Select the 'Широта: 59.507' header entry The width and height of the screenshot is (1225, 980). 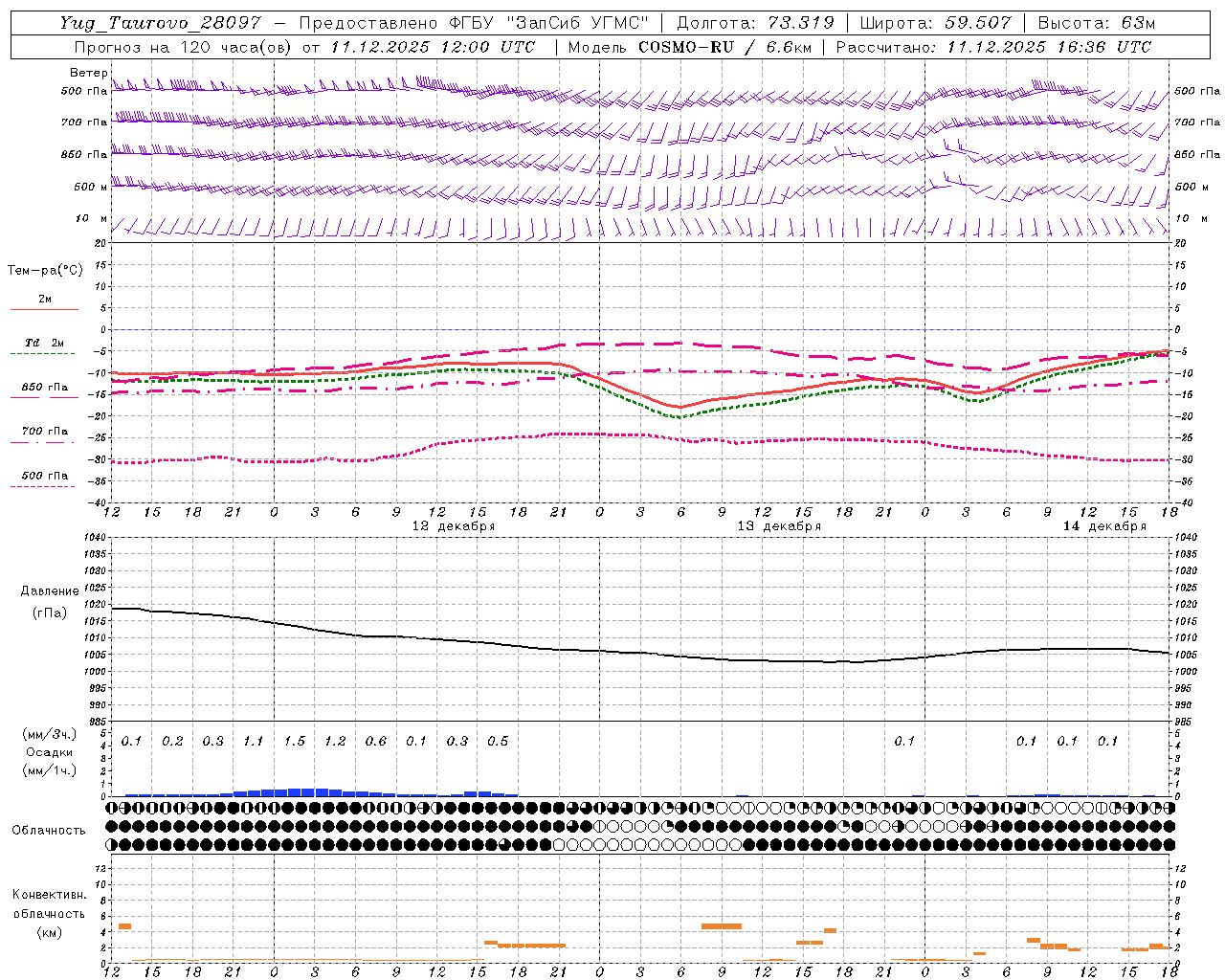point(936,23)
